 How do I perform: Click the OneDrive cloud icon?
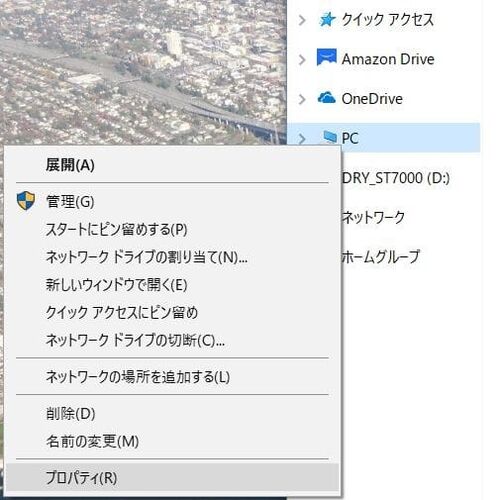326,98
